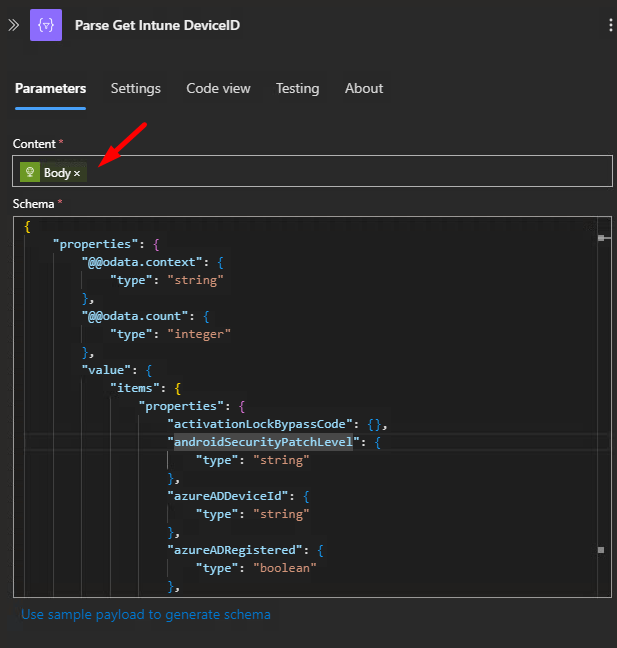Open the Settings tab
The width and height of the screenshot is (617, 648).
(135, 88)
